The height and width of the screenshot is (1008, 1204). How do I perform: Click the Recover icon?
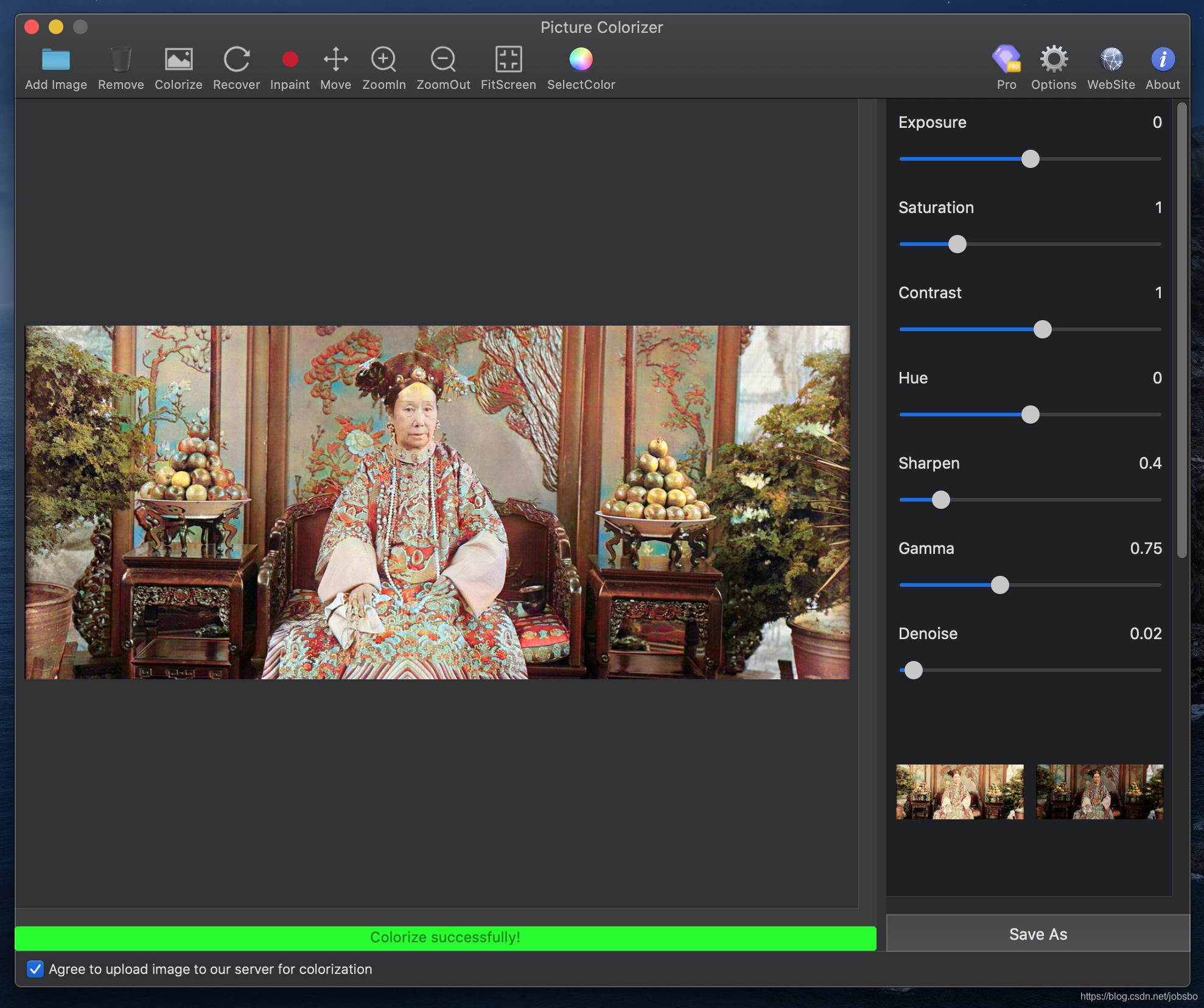(x=236, y=60)
